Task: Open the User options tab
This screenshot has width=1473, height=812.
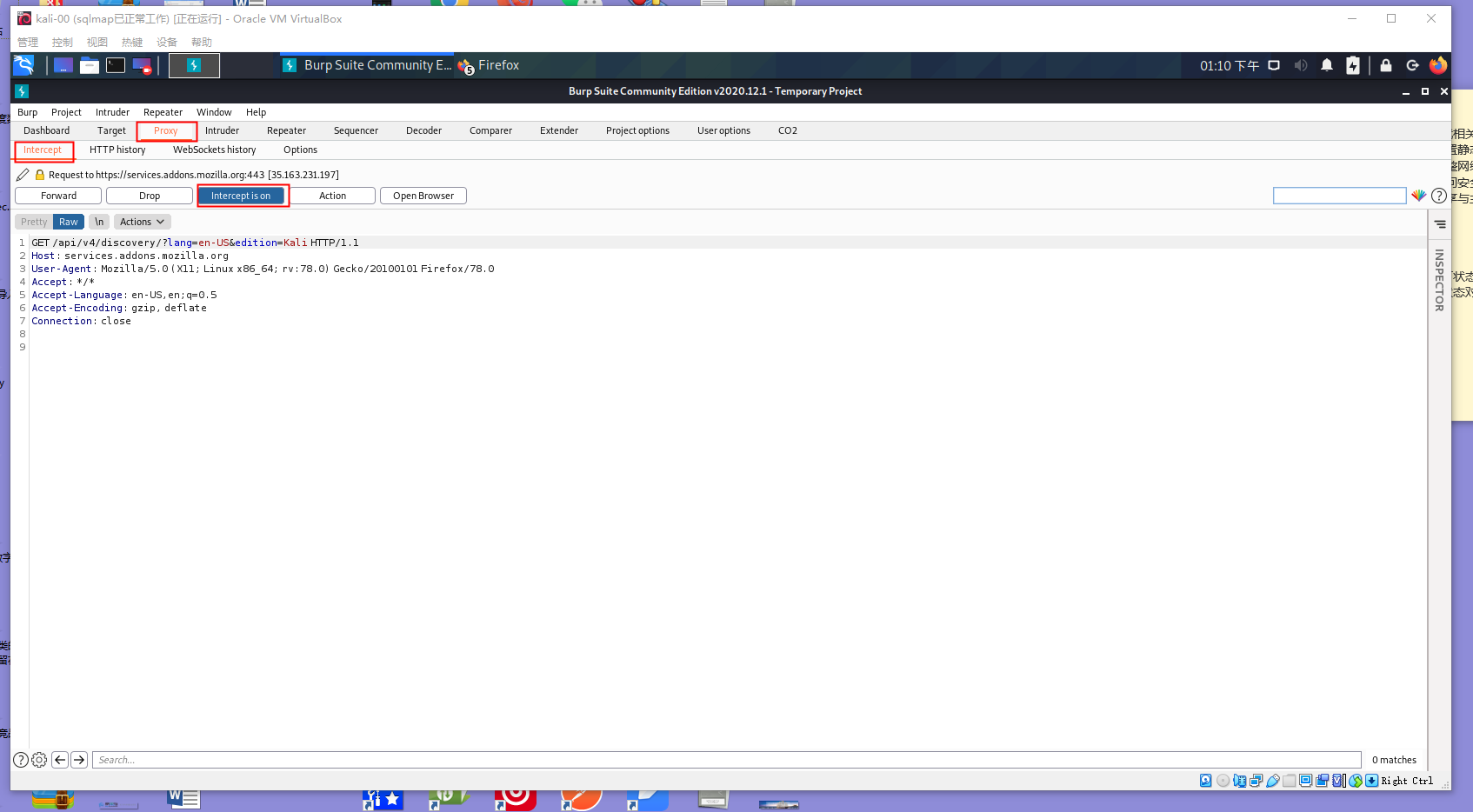Action: tap(723, 130)
